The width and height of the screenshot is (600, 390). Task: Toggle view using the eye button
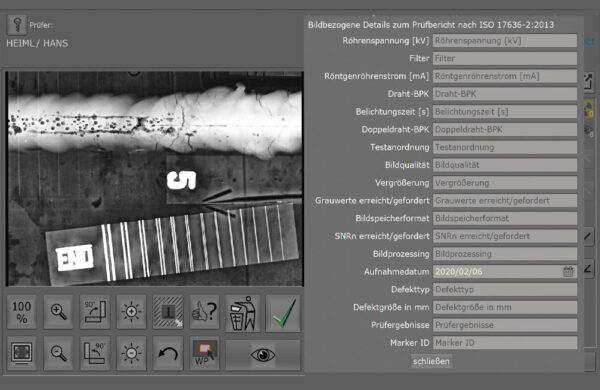point(262,355)
